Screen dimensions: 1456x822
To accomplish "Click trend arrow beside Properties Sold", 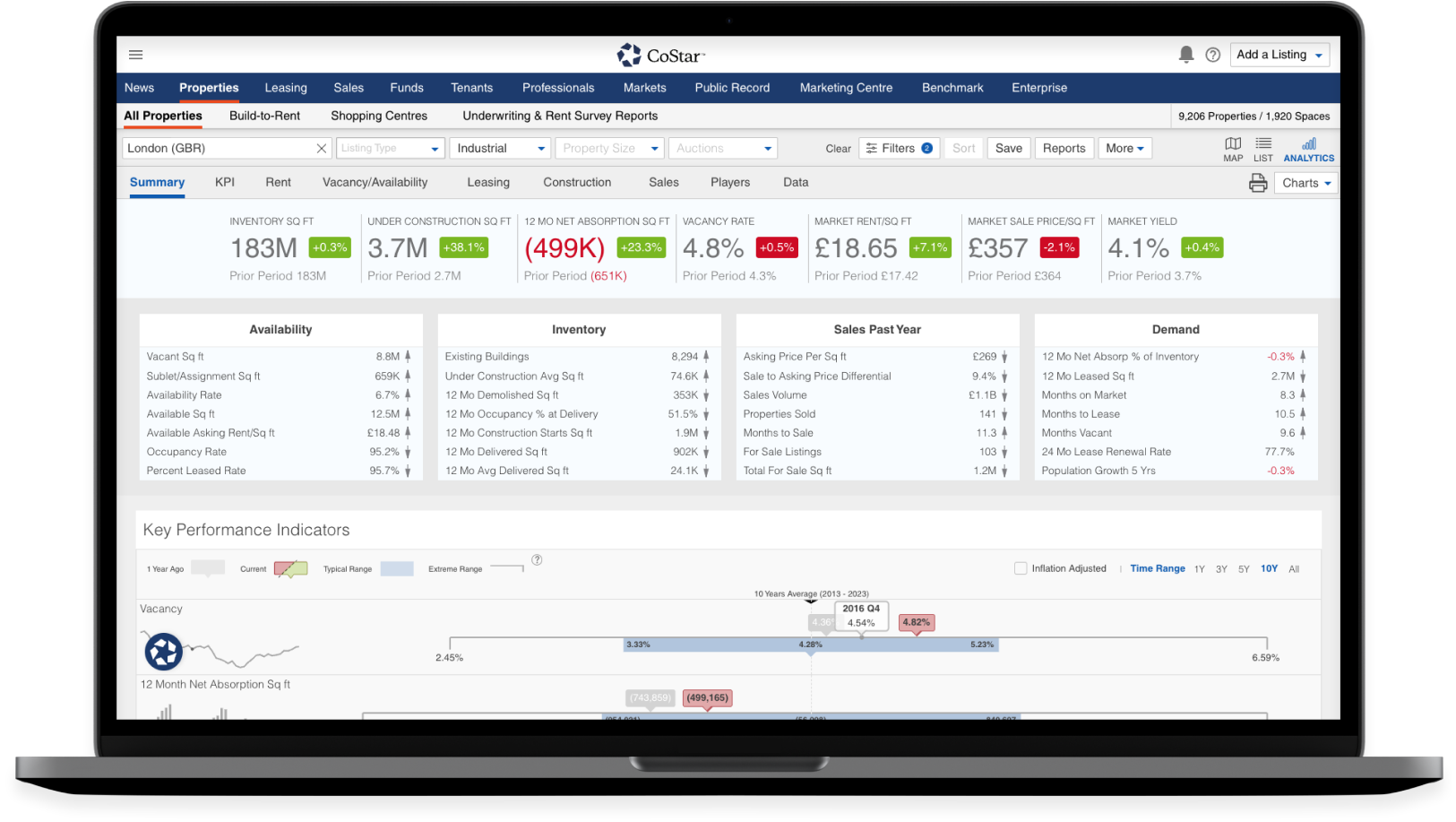I will click(x=1004, y=414).
